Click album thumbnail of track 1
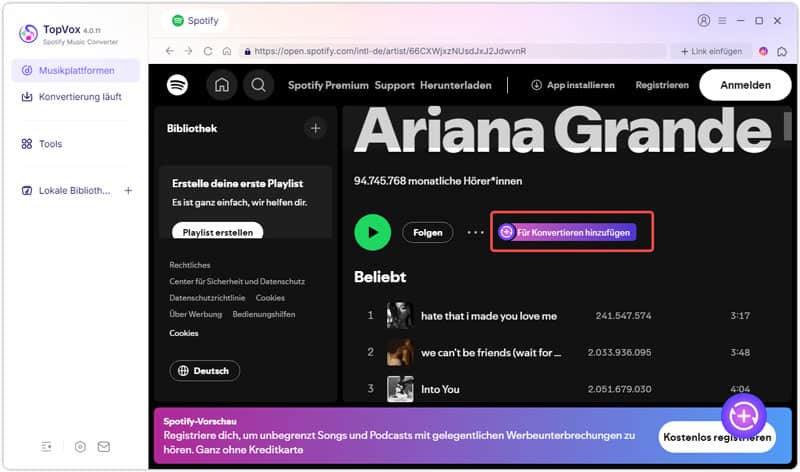Viewport: 800px width, 472px height. click(x=400, y=315)
